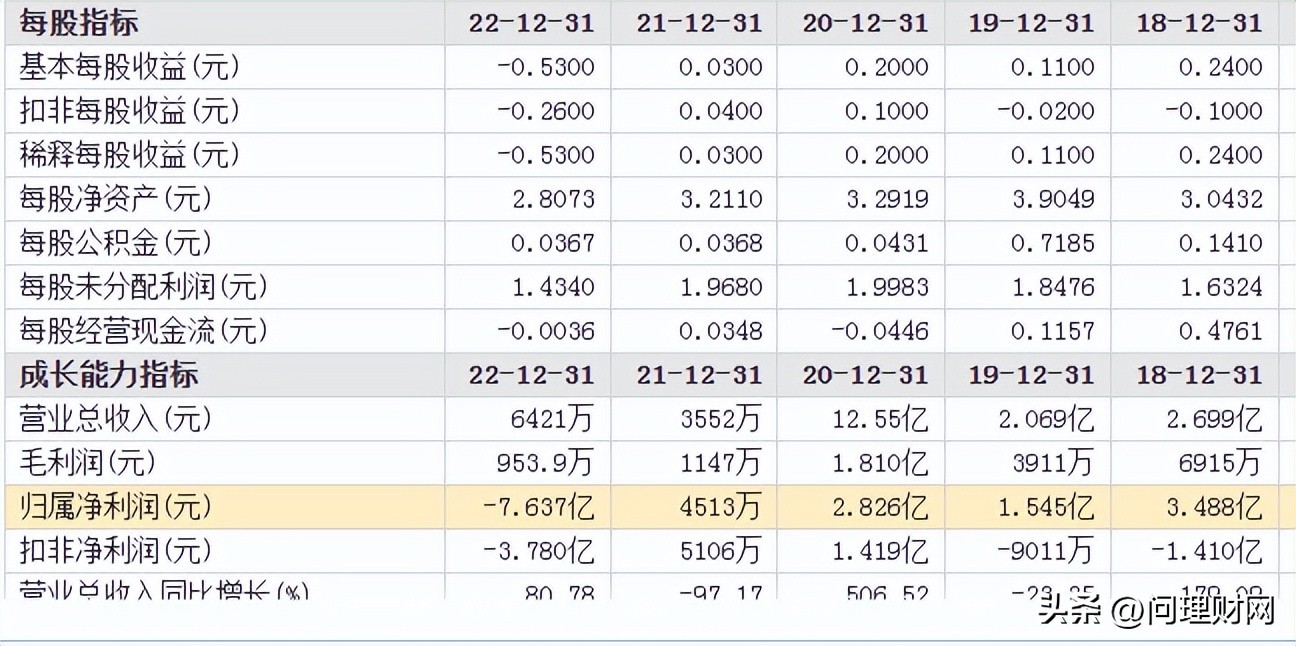Select the highlighted 归属净利润(元) row label
Image resolution: width=1296 pixels, height=646 pixels.
(x=115, y=507)
